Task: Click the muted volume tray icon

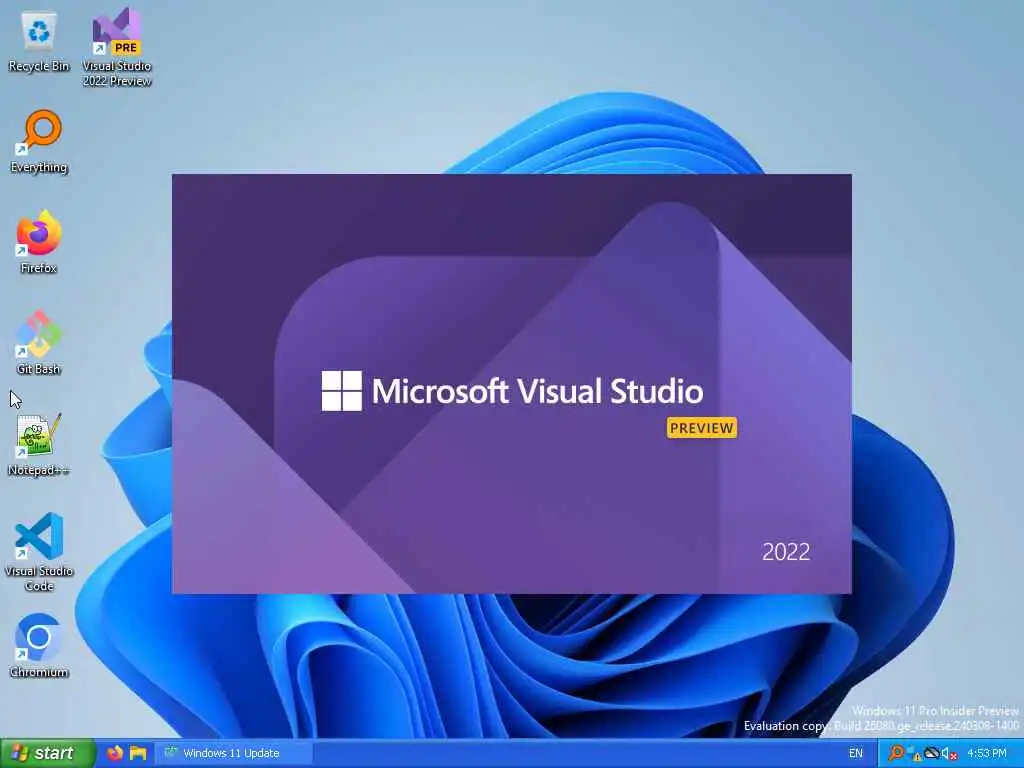Action: pyautogui.click(x=949, y=754)
